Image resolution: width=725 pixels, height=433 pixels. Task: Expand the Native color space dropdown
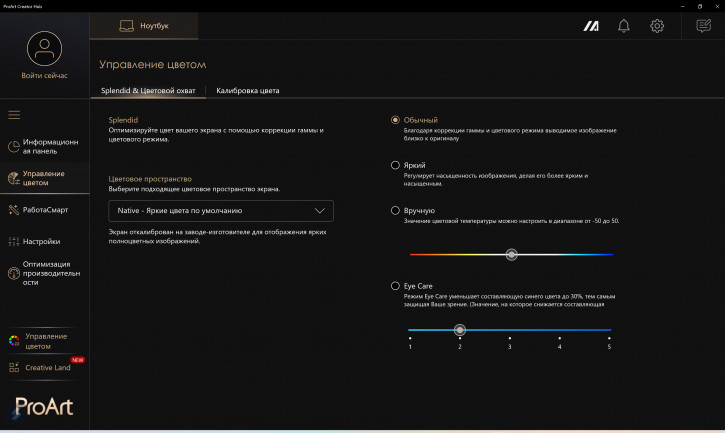pos(221,210)
